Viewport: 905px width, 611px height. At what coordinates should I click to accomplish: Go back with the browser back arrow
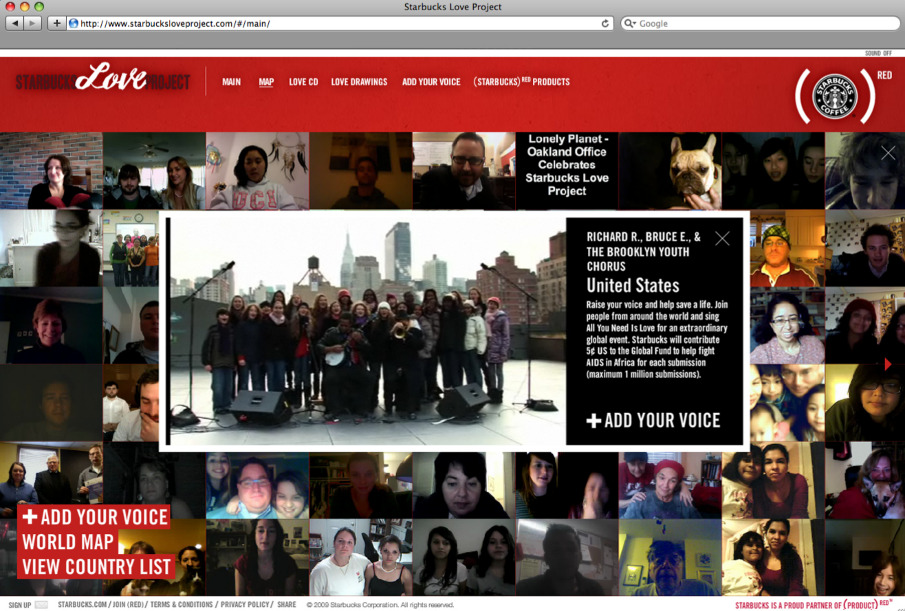pos(15,23)
